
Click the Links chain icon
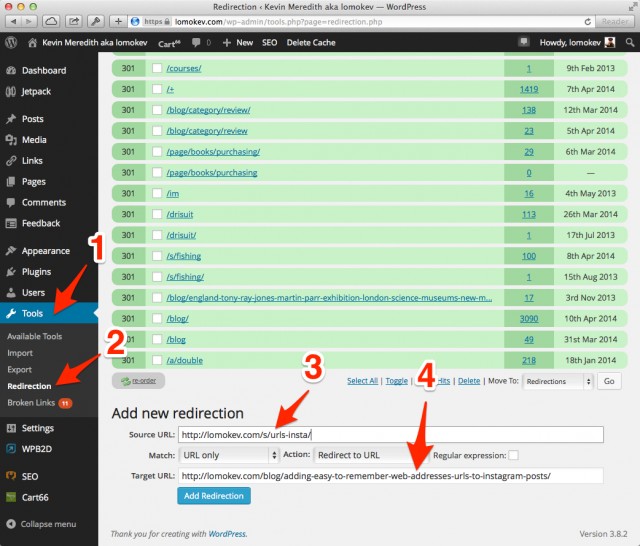[11, 160]
